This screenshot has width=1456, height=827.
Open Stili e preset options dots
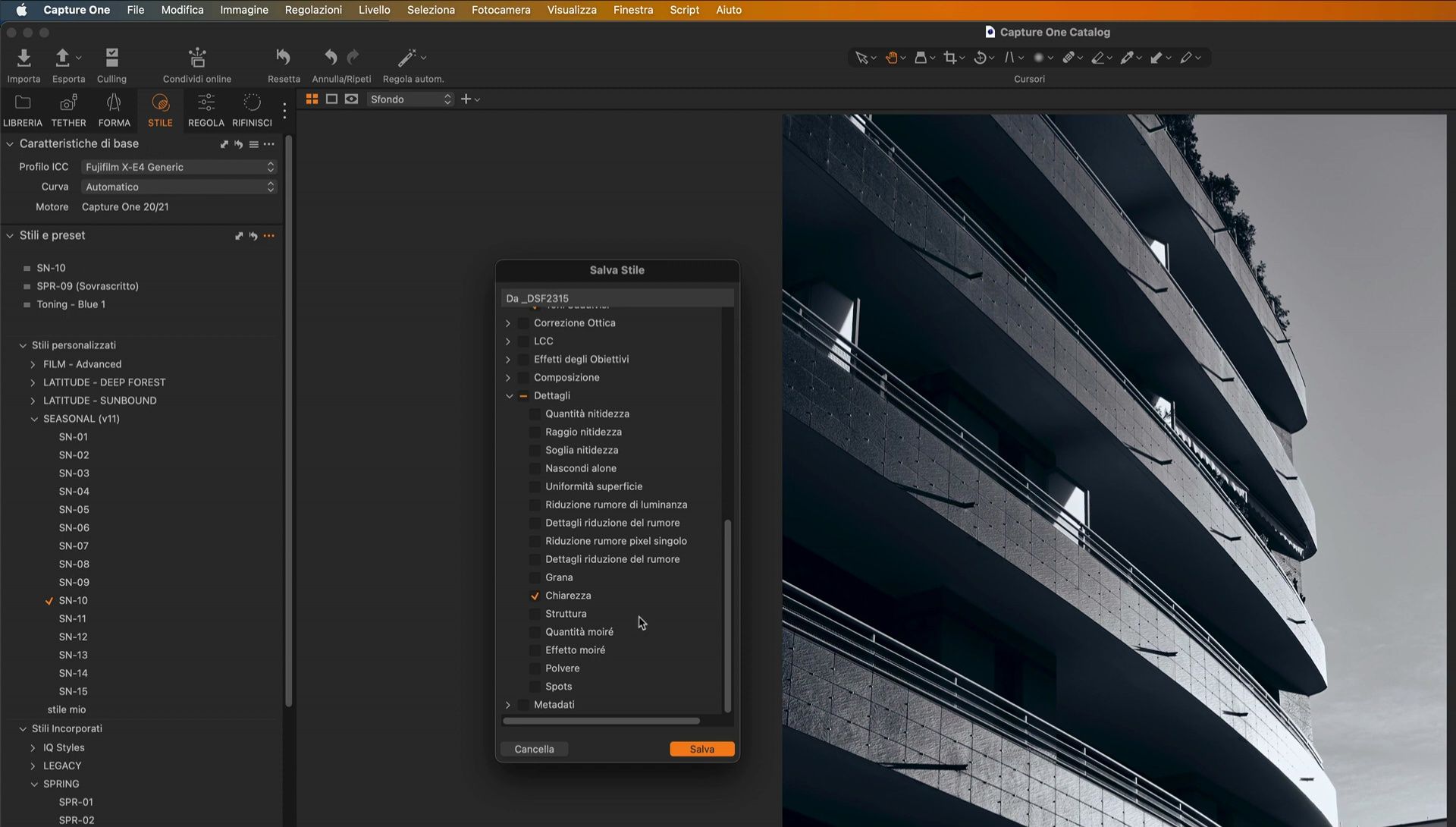pos(269,236)
